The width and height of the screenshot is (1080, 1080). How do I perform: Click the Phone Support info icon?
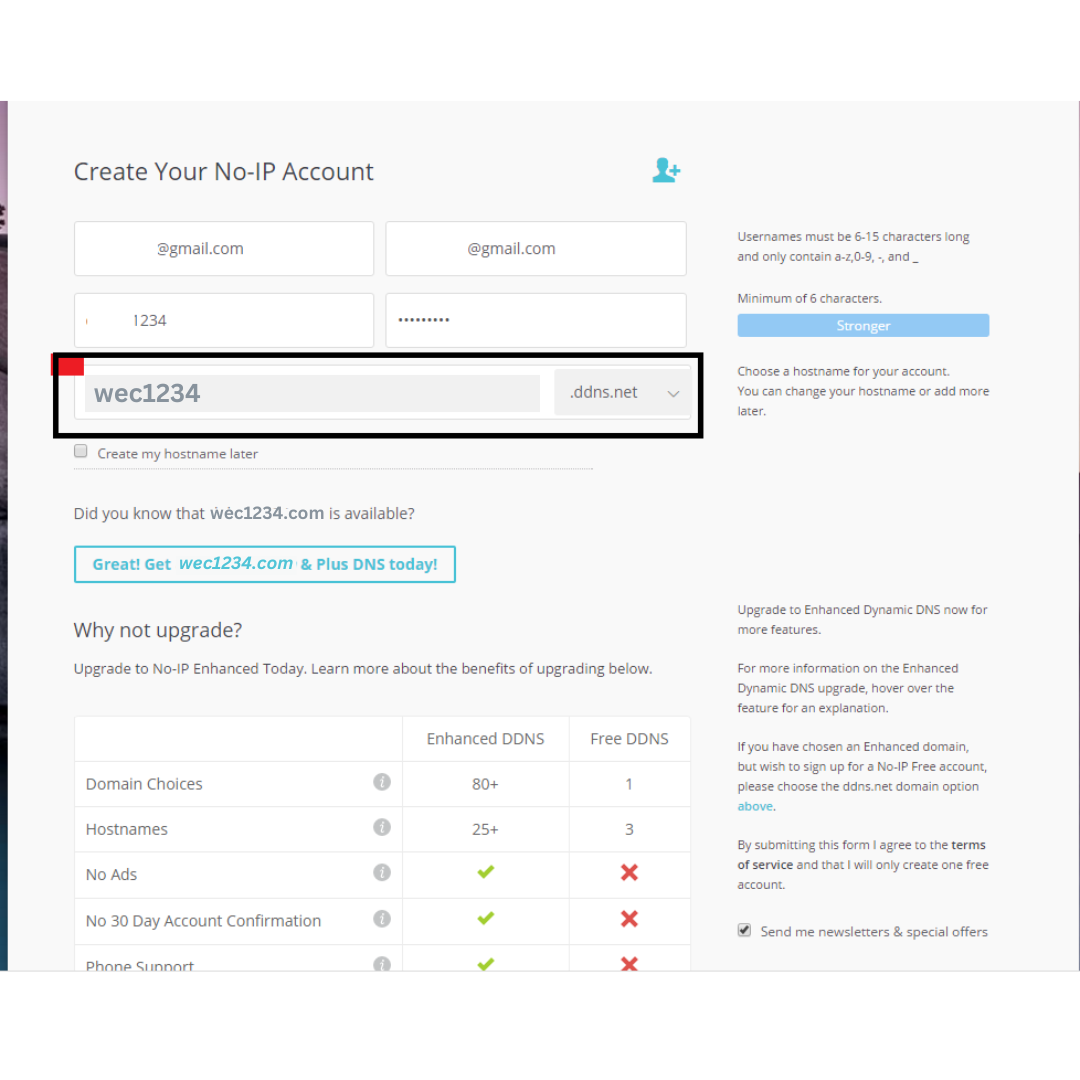coord(382,964)
